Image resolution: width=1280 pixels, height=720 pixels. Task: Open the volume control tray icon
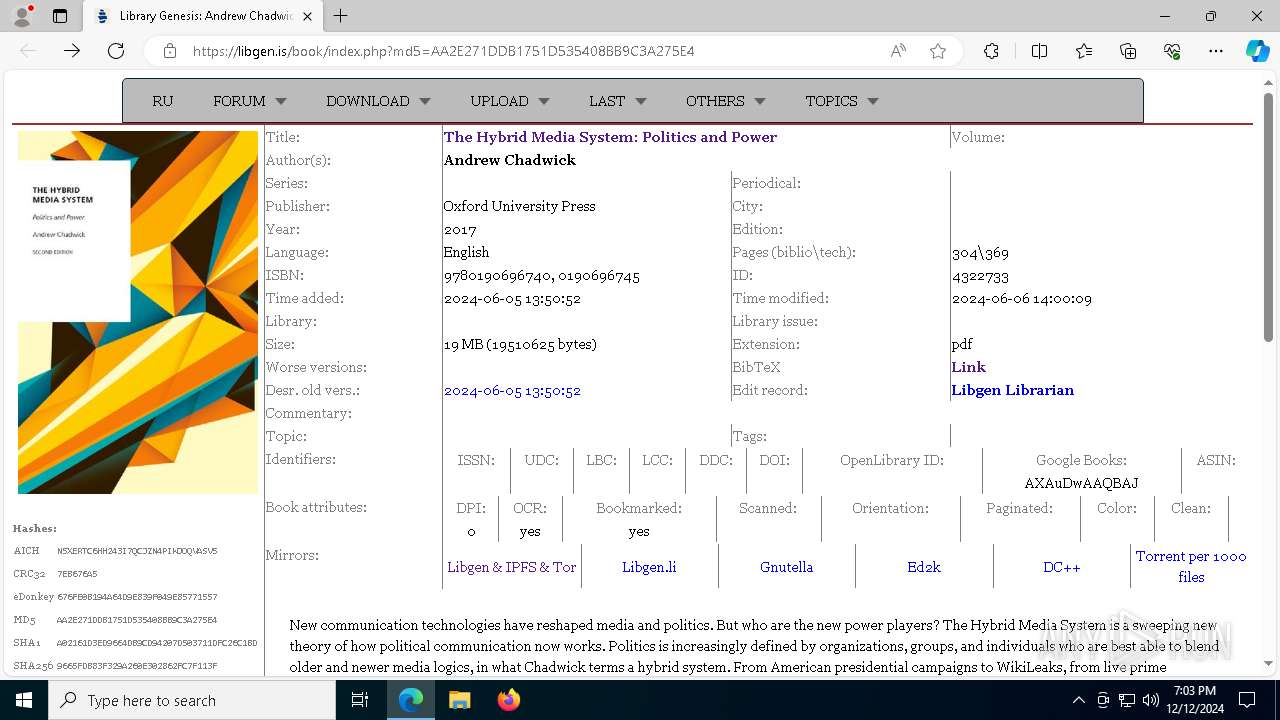(x=1151, y=700)
